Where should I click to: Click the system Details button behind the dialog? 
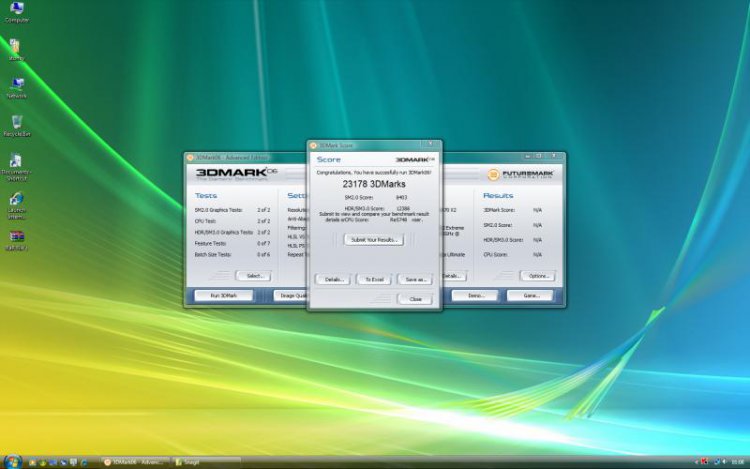pyautogui.click(x=453, y=276)
